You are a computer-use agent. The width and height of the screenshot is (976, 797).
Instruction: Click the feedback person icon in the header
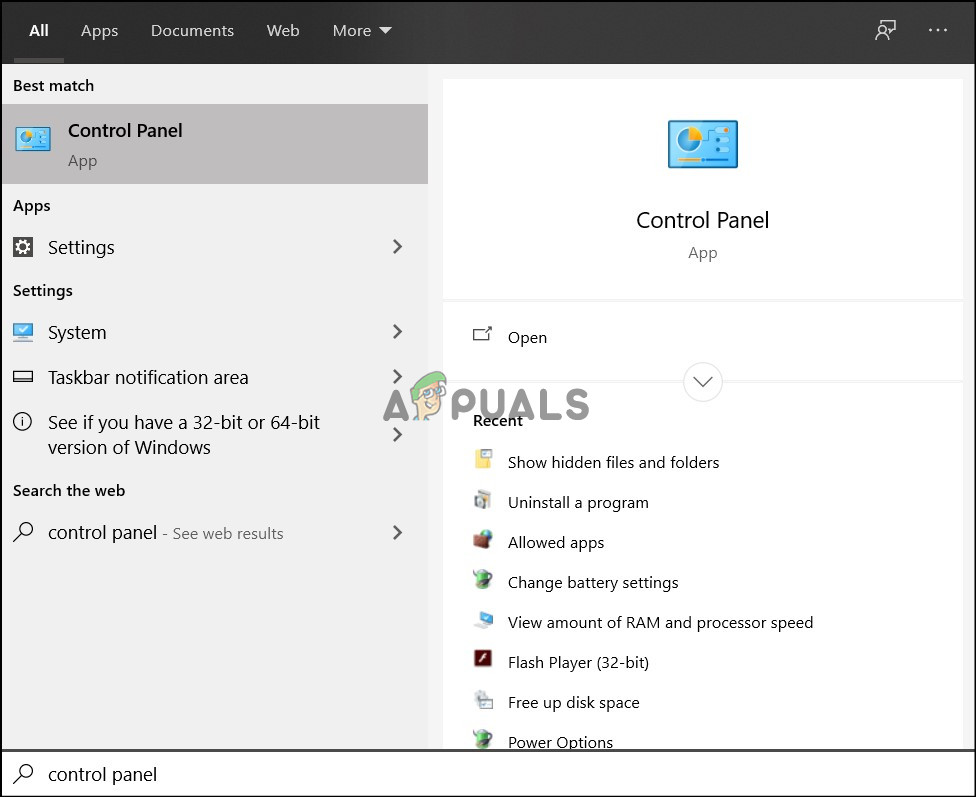click(884, 30)
